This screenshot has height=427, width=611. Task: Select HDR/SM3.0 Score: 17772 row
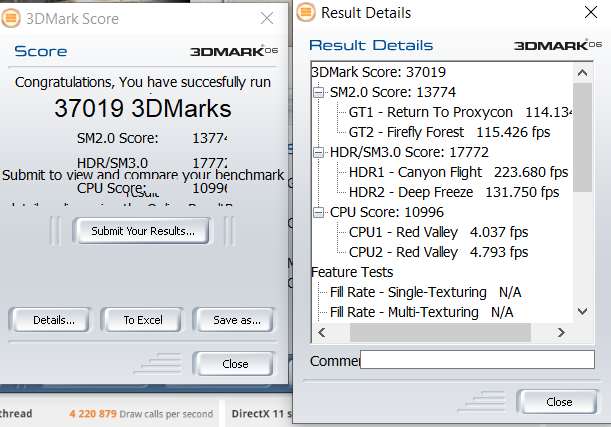click(x=409, y=152)
